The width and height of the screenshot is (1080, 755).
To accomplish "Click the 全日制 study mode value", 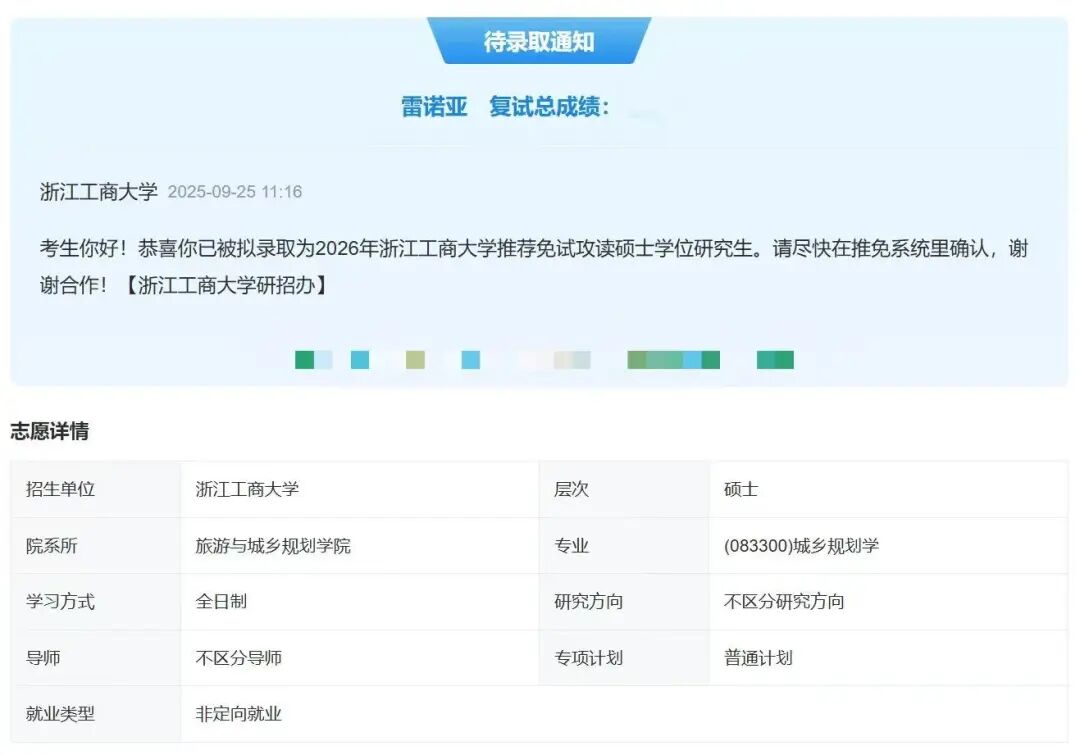I will click(221, 602).
